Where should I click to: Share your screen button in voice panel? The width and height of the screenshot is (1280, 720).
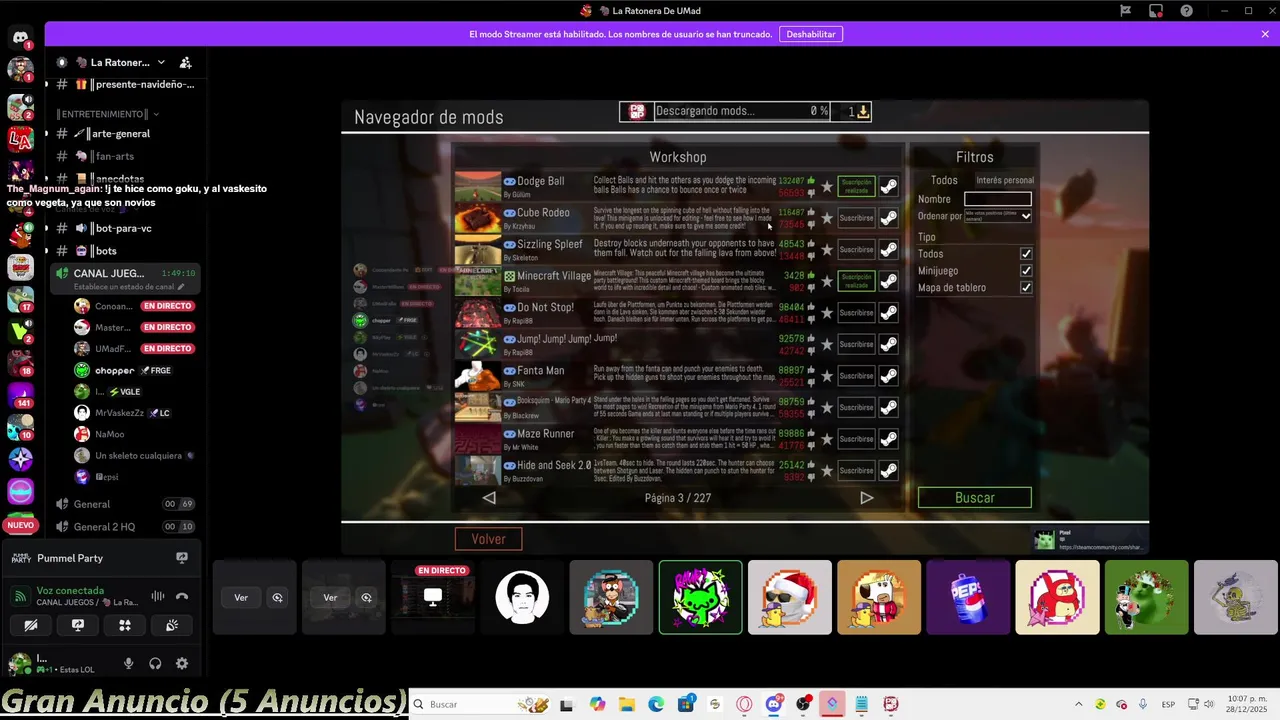point(78,625)
